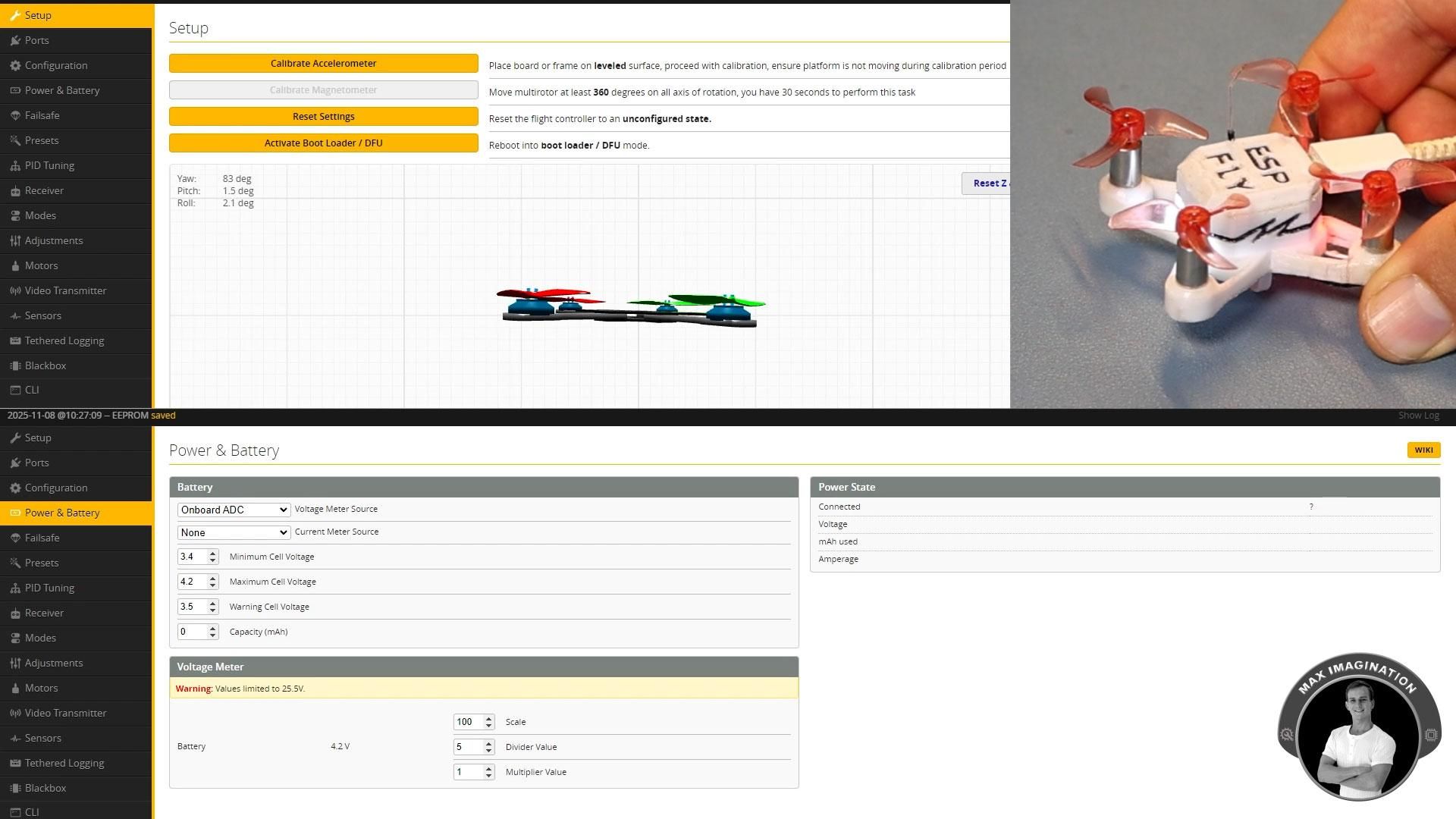The image size is (1456, 819).
Task: Click the Capacity mAh input field
Action: 193,631
